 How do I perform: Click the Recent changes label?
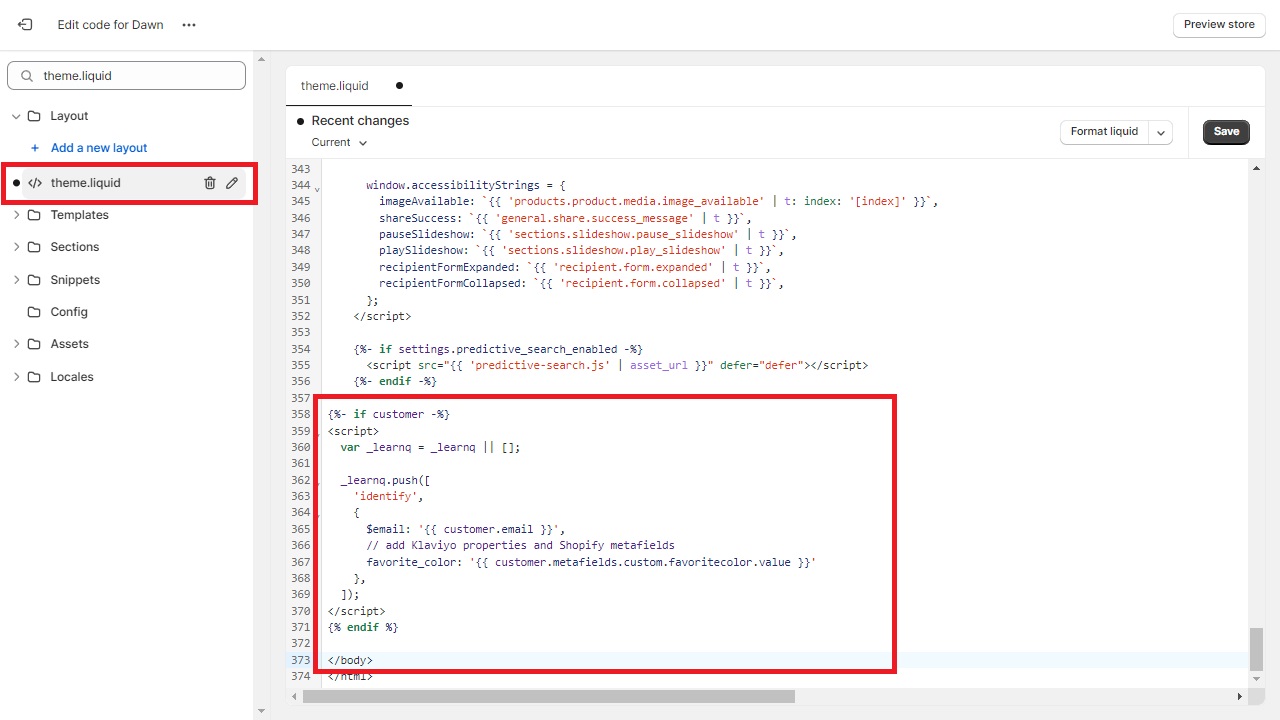[360, 121]
